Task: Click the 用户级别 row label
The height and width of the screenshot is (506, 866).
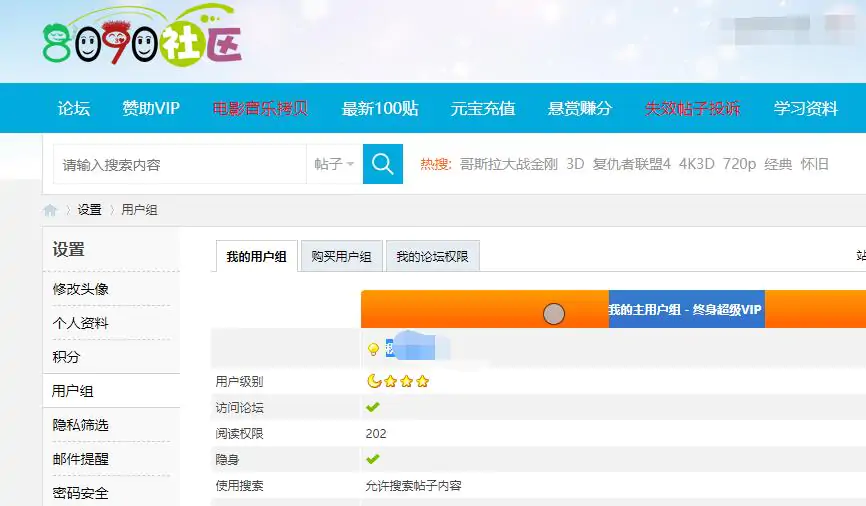Action: [239, 382]
